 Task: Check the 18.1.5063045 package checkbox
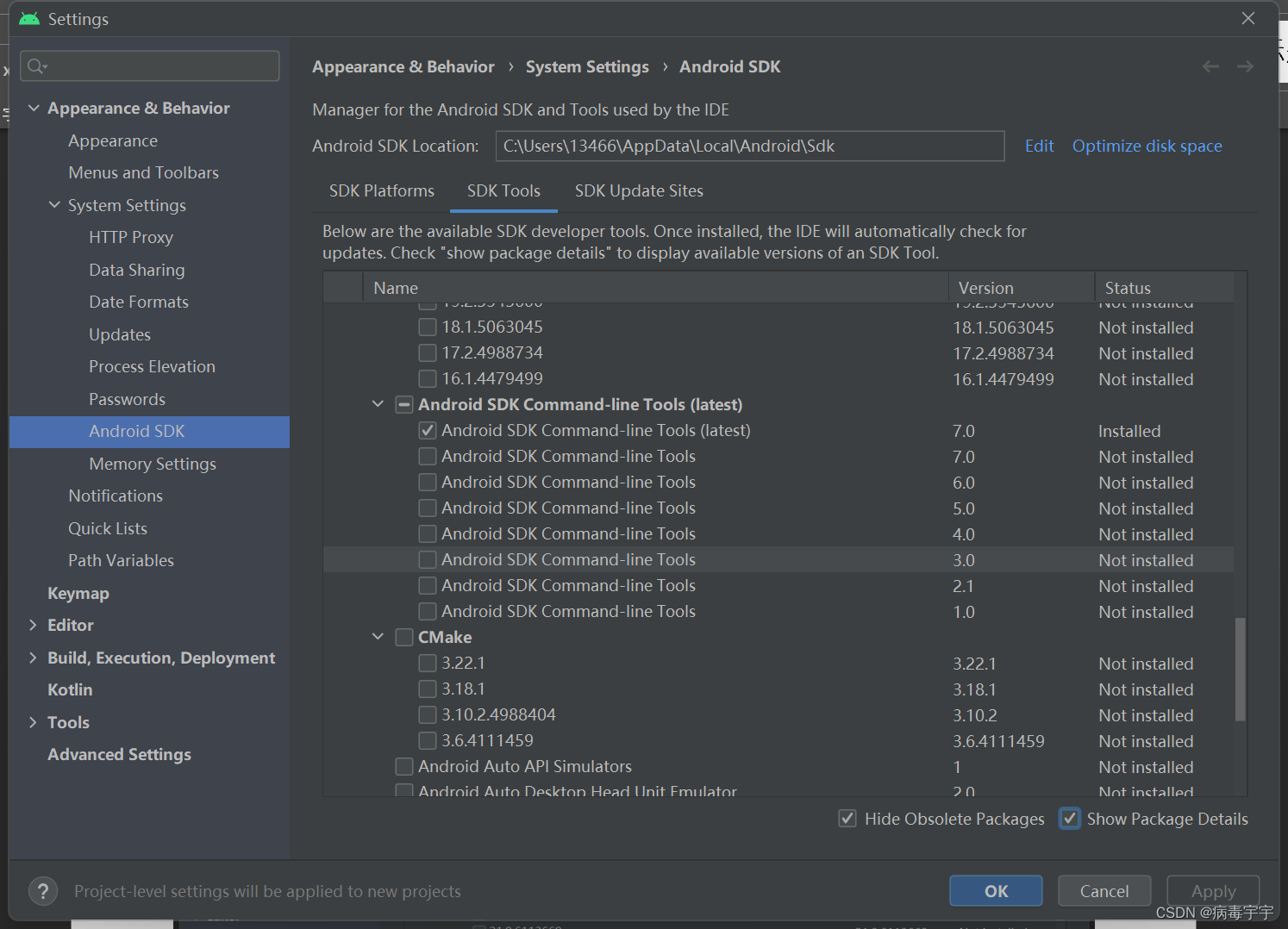[427, 327]
